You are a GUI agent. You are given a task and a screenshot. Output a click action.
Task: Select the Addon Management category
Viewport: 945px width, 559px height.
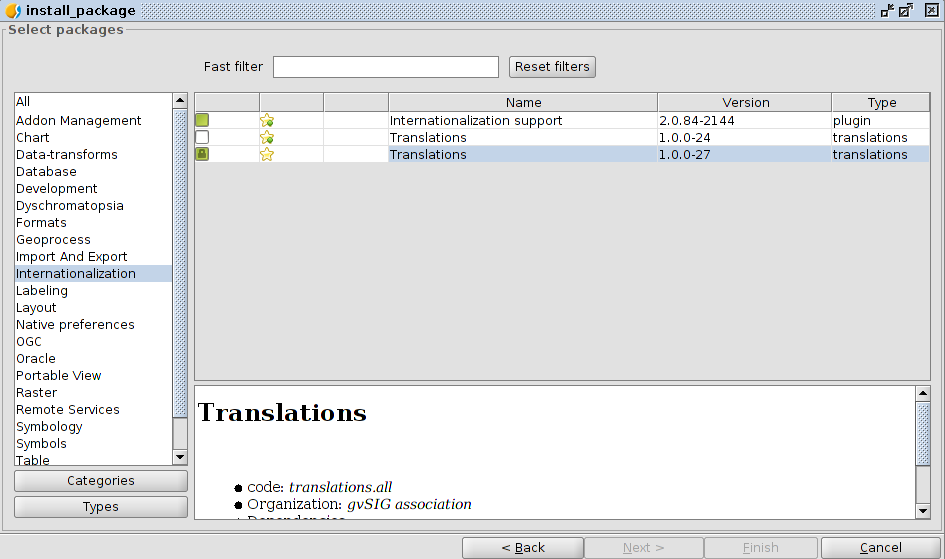[x=78, y=121]
